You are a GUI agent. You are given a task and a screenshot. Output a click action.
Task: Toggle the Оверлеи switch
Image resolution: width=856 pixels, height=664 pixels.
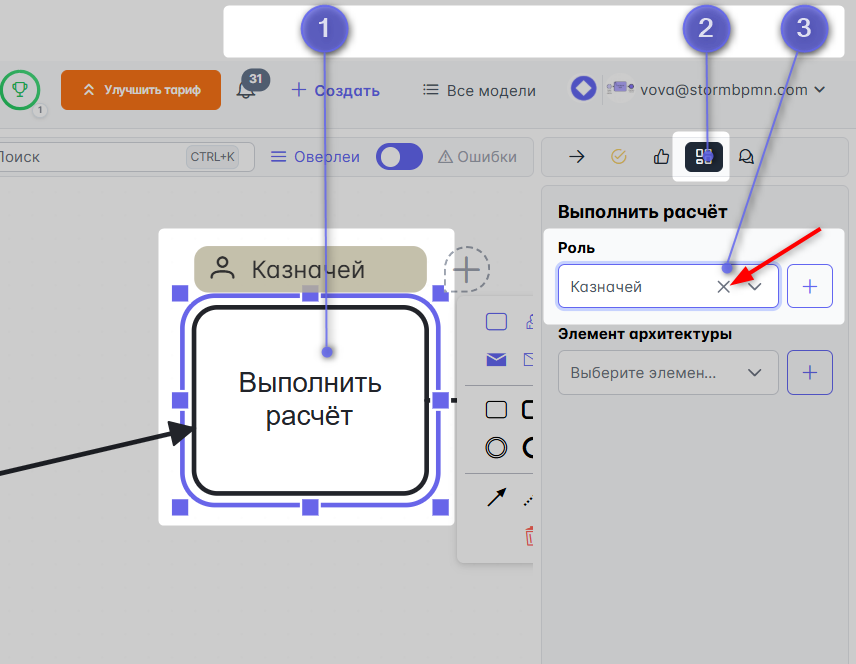[x=399, y=157]
